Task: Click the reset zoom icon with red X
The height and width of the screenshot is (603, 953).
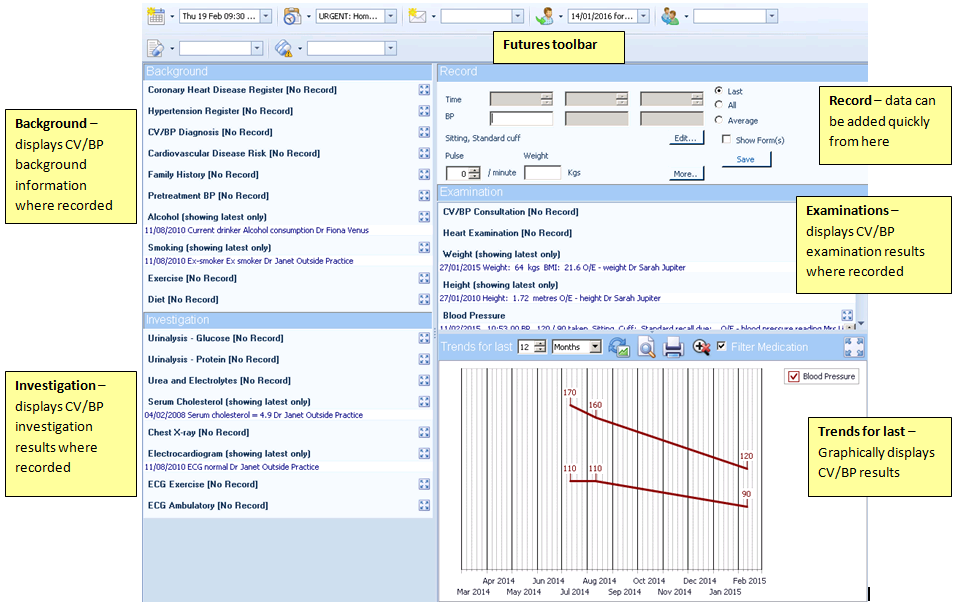Action: click(702, 347)
